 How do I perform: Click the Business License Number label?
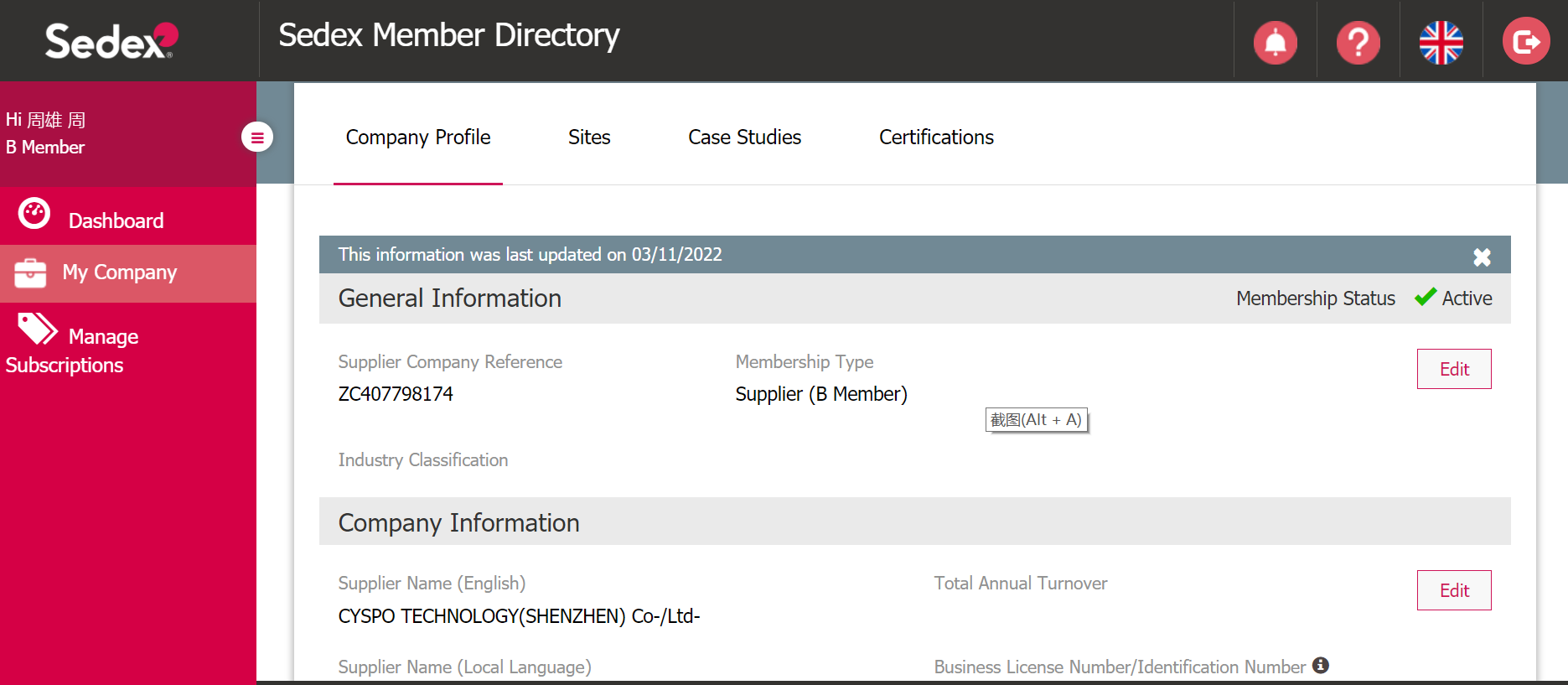pyautogui.click(x=1120, y=667)
